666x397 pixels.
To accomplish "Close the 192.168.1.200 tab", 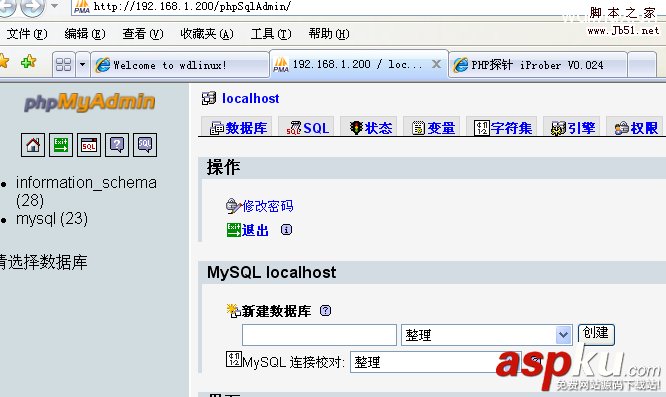I will (x=436, y=64).
